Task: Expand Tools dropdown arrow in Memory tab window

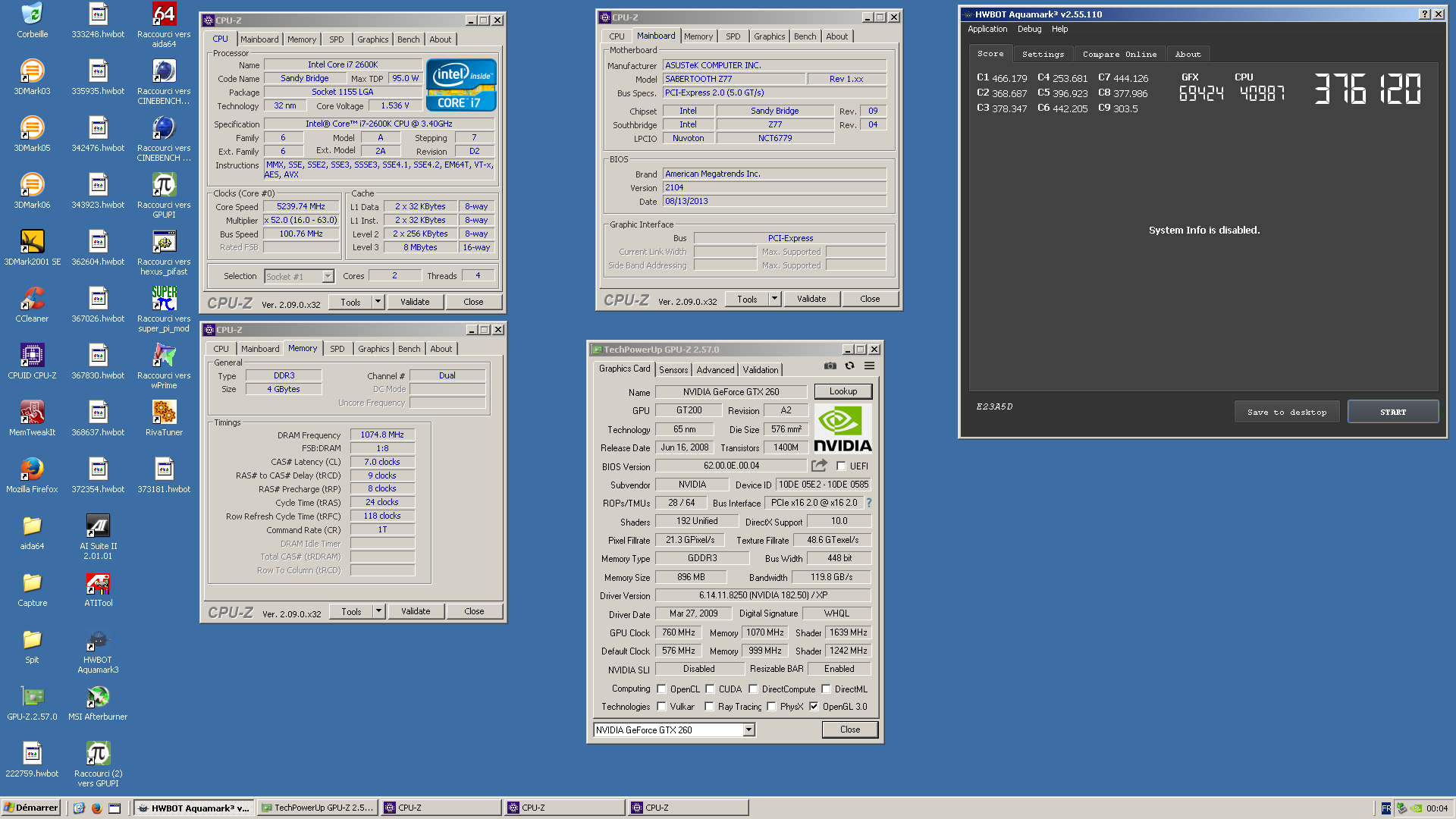Action: pyautogui.click(x=378, y=611)
